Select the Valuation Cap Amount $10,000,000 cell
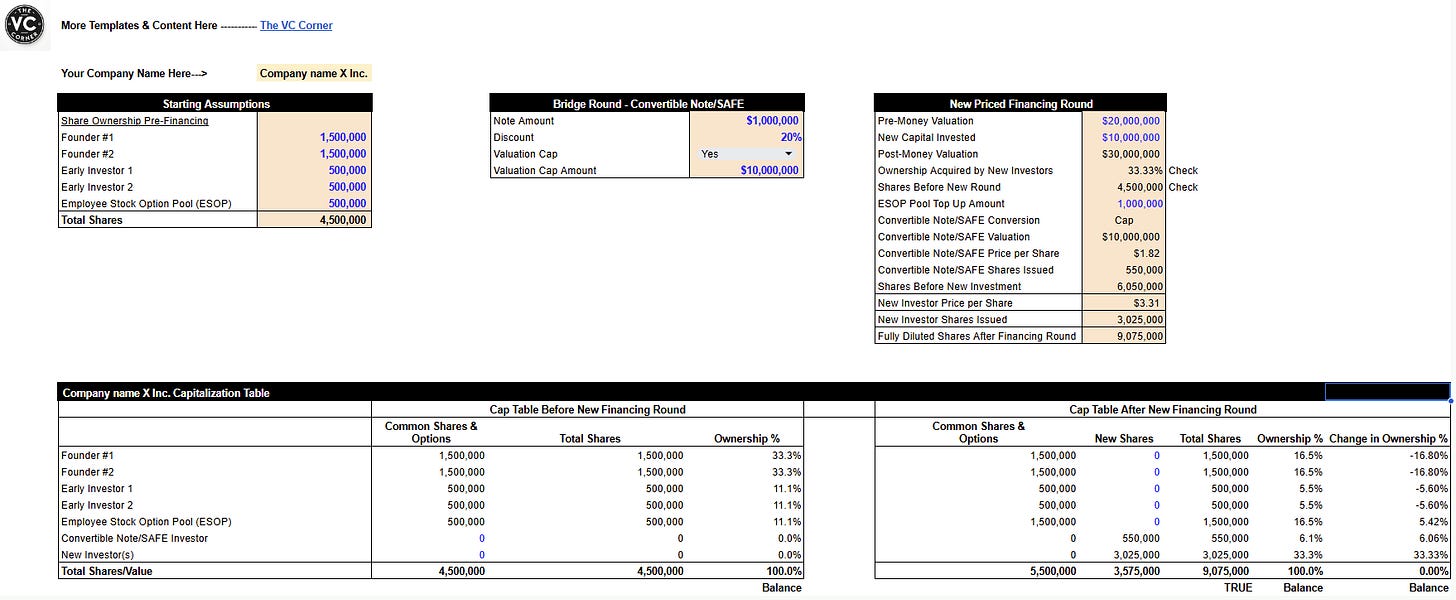The image size is (1456, 600). point(746,170)
